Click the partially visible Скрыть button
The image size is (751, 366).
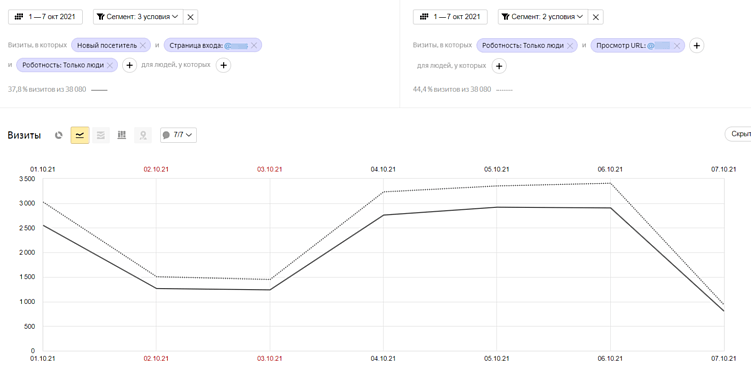(x=738, y=135)
